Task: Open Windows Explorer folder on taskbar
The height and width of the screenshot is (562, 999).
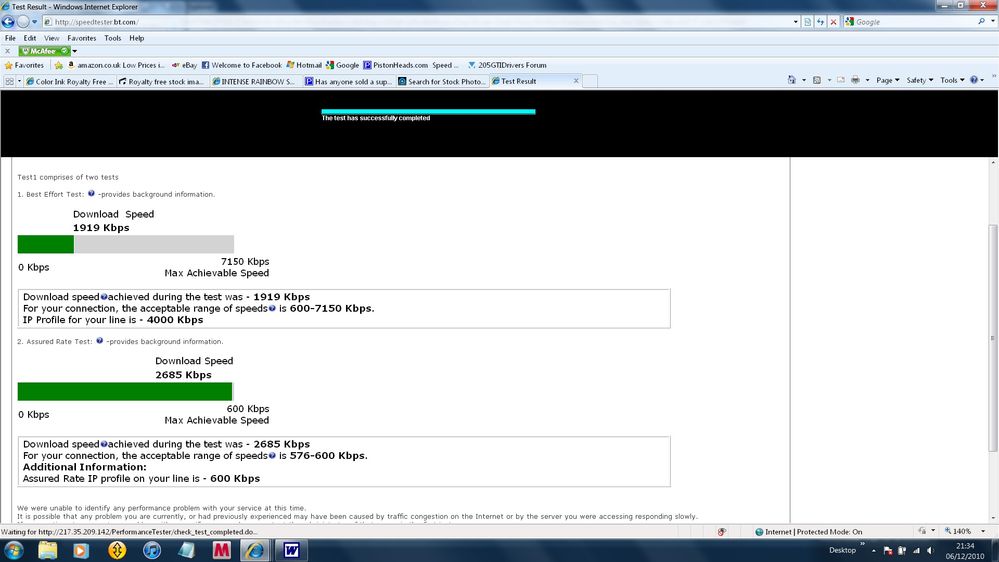Action: click(x=48, y=550)
